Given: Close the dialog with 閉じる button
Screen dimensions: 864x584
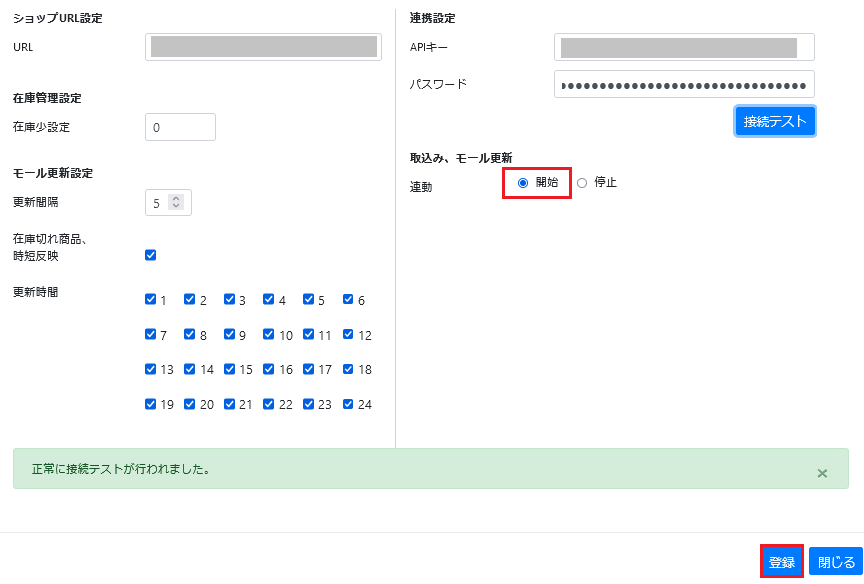Looking at the screenshot, I should [x=836, y=561].
